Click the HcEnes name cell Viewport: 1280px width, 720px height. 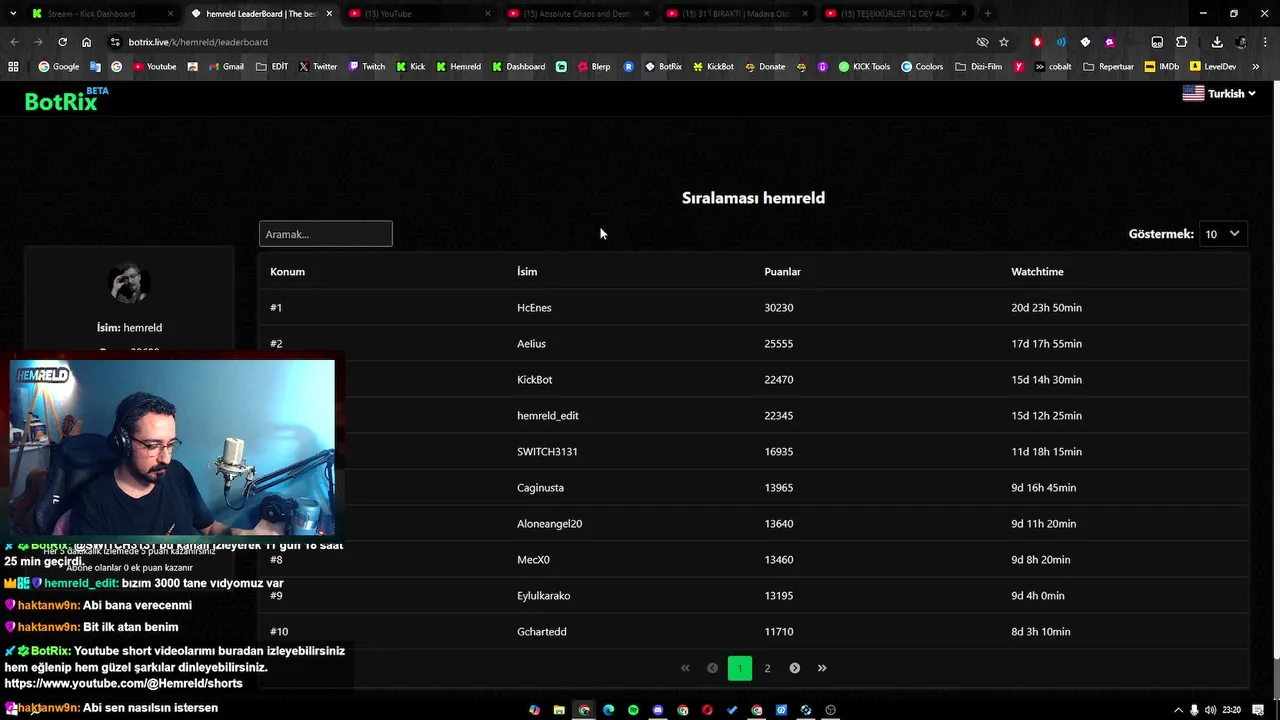(534, 308)
